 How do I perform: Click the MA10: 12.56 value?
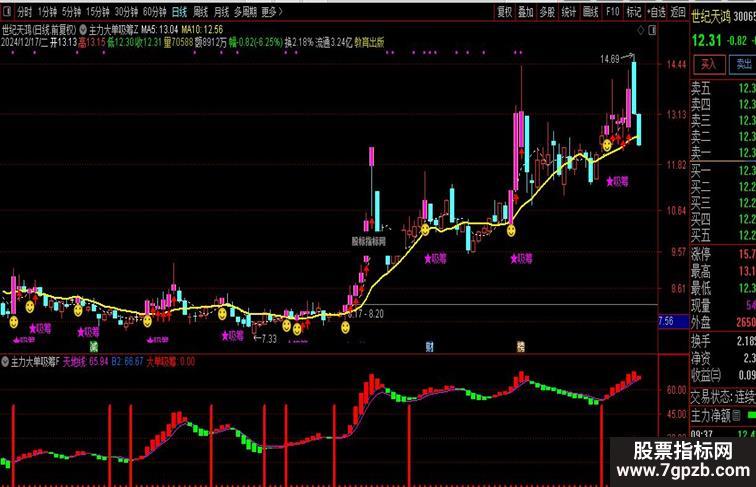click(202, 30)
